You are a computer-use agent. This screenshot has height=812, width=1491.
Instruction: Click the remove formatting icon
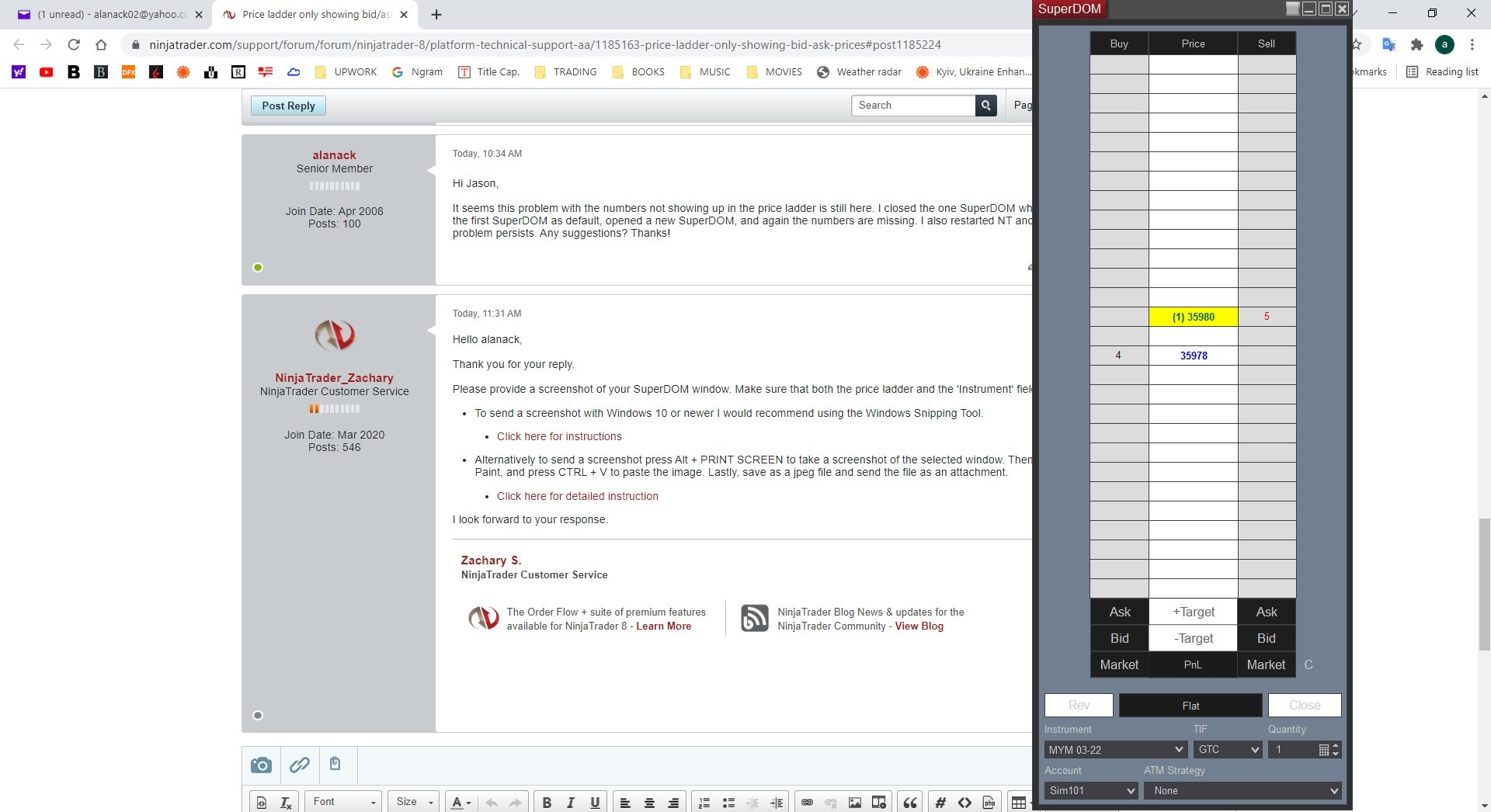(286, 803)
